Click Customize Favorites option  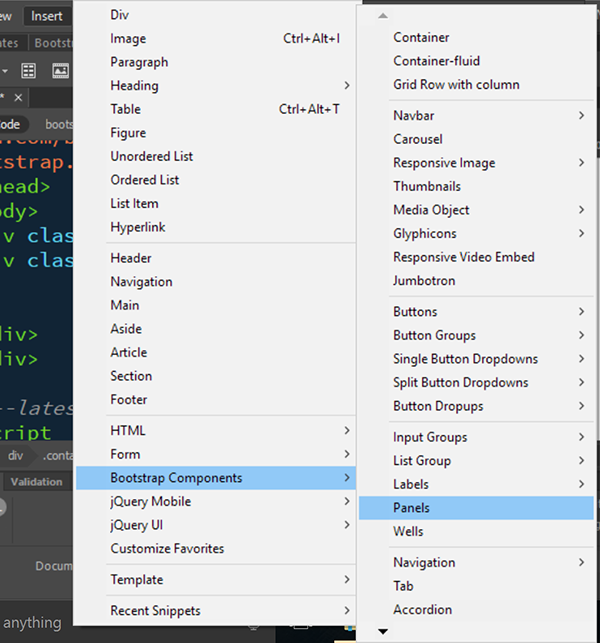[x=167, y=548]
